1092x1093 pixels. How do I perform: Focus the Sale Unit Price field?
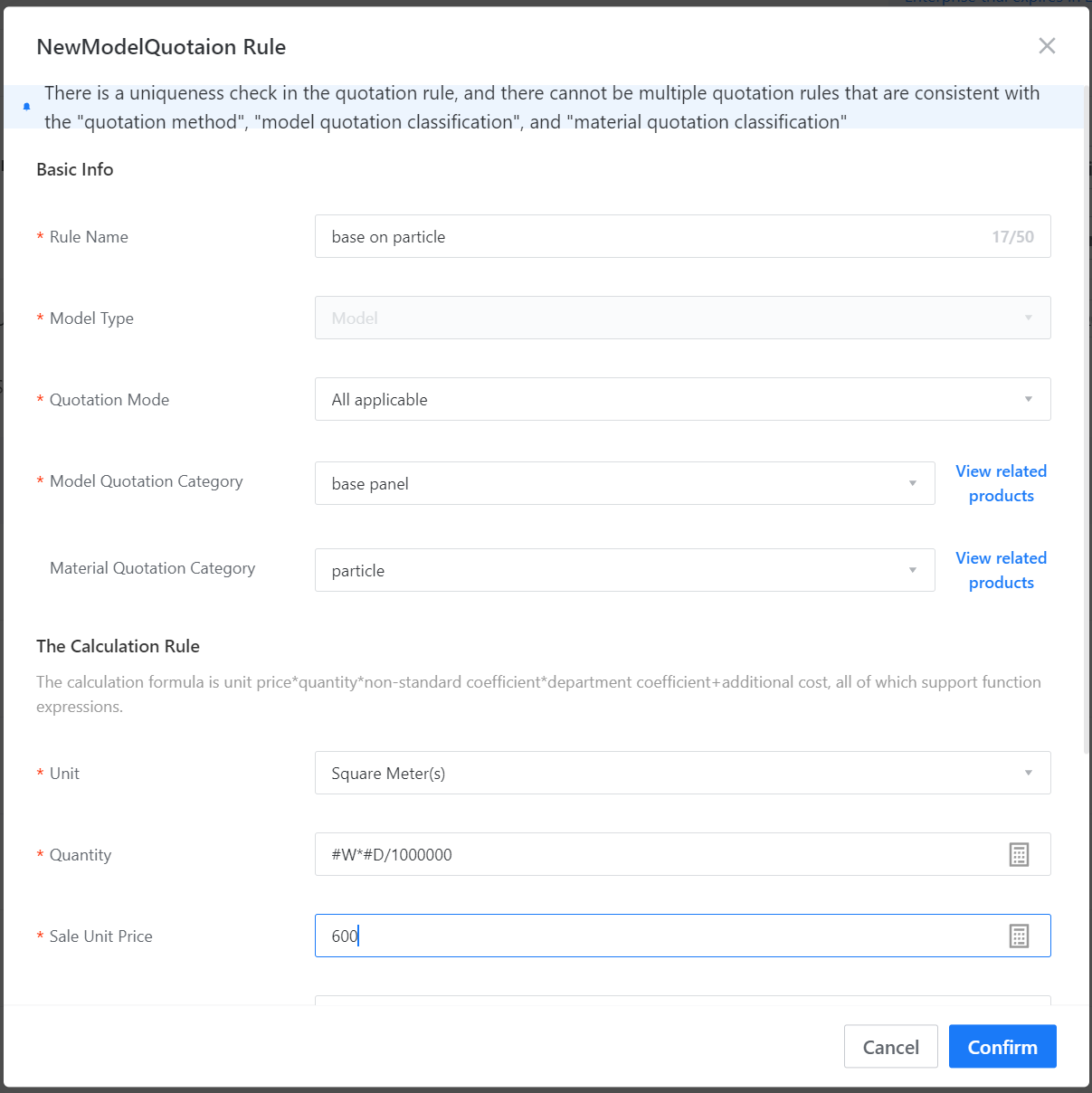tap(660, 936)
